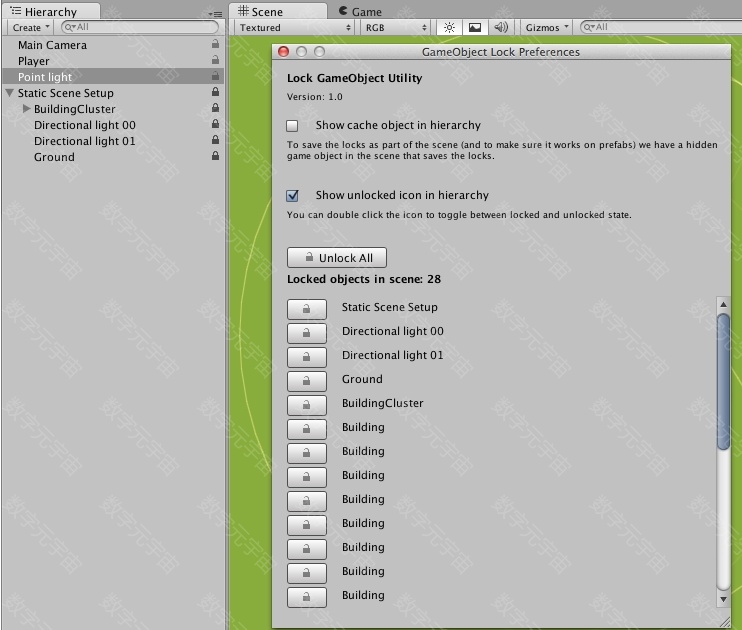This screenshot has height=630, width=742.
Task: Open Hierarchy panel options menu icon
Action: click(215, 14)
